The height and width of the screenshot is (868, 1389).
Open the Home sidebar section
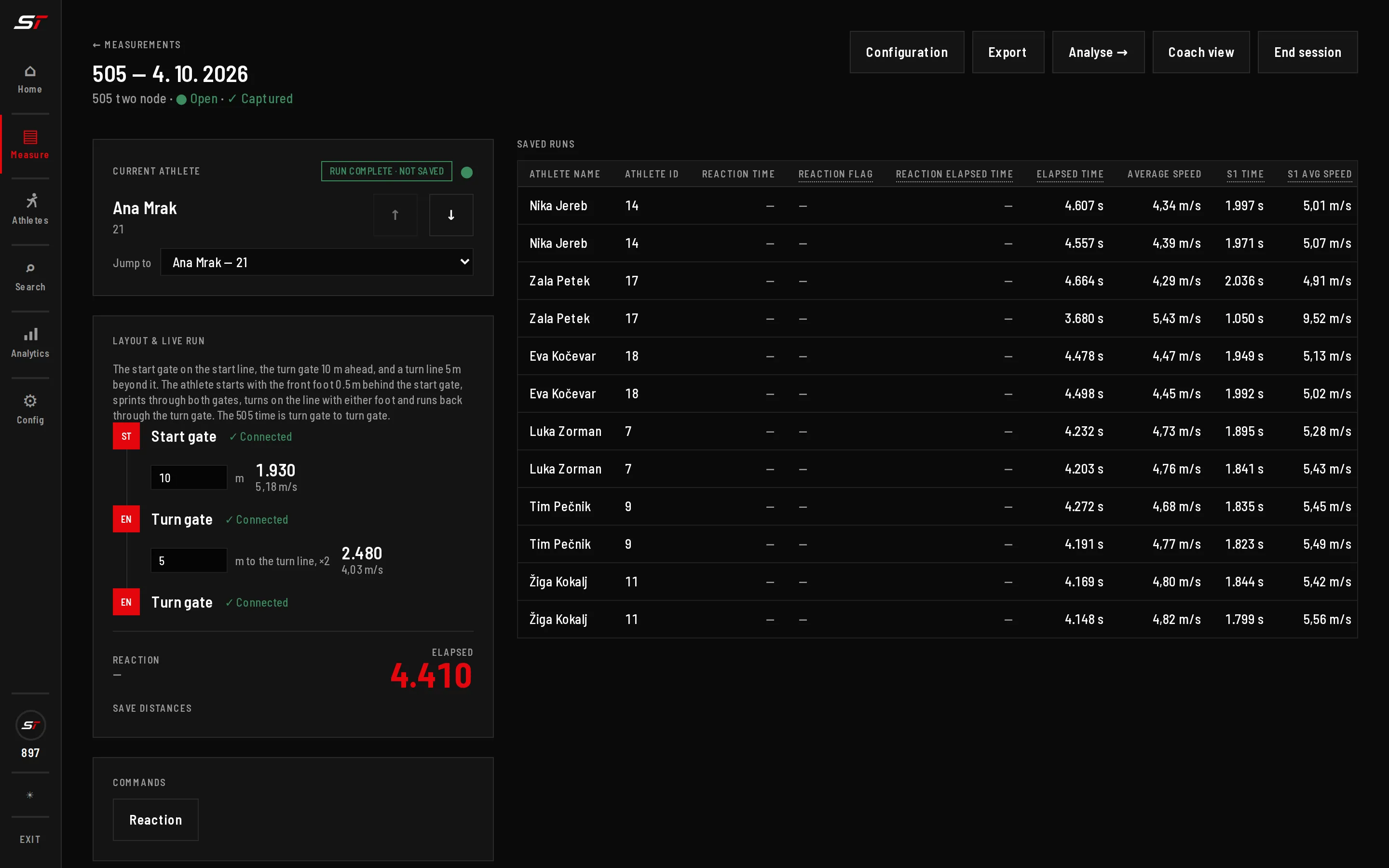tap(30, 80)
